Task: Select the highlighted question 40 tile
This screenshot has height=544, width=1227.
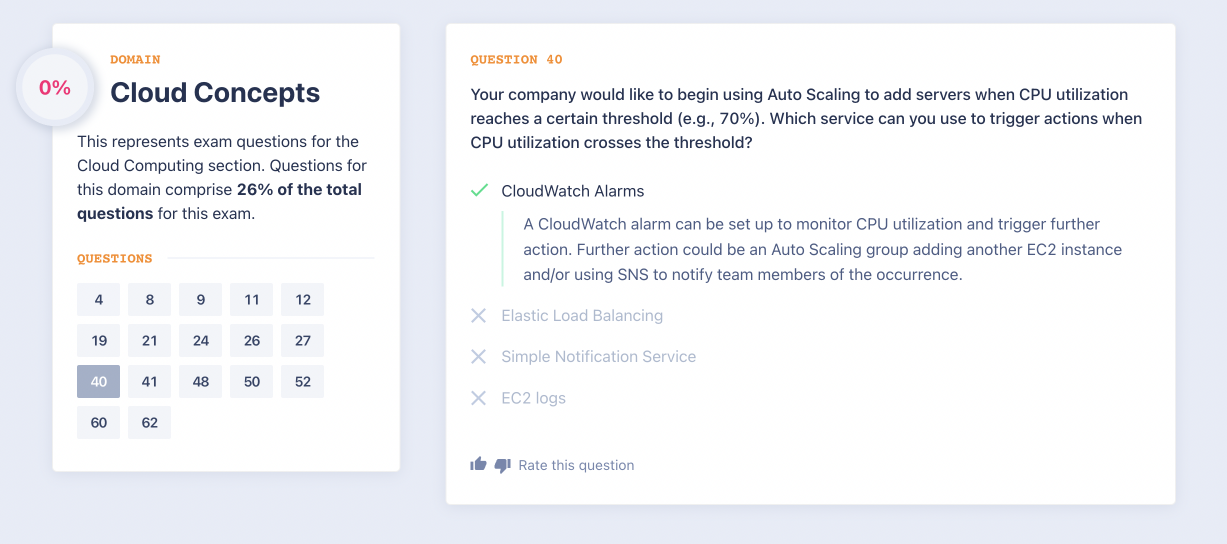Action: [99, 381]
